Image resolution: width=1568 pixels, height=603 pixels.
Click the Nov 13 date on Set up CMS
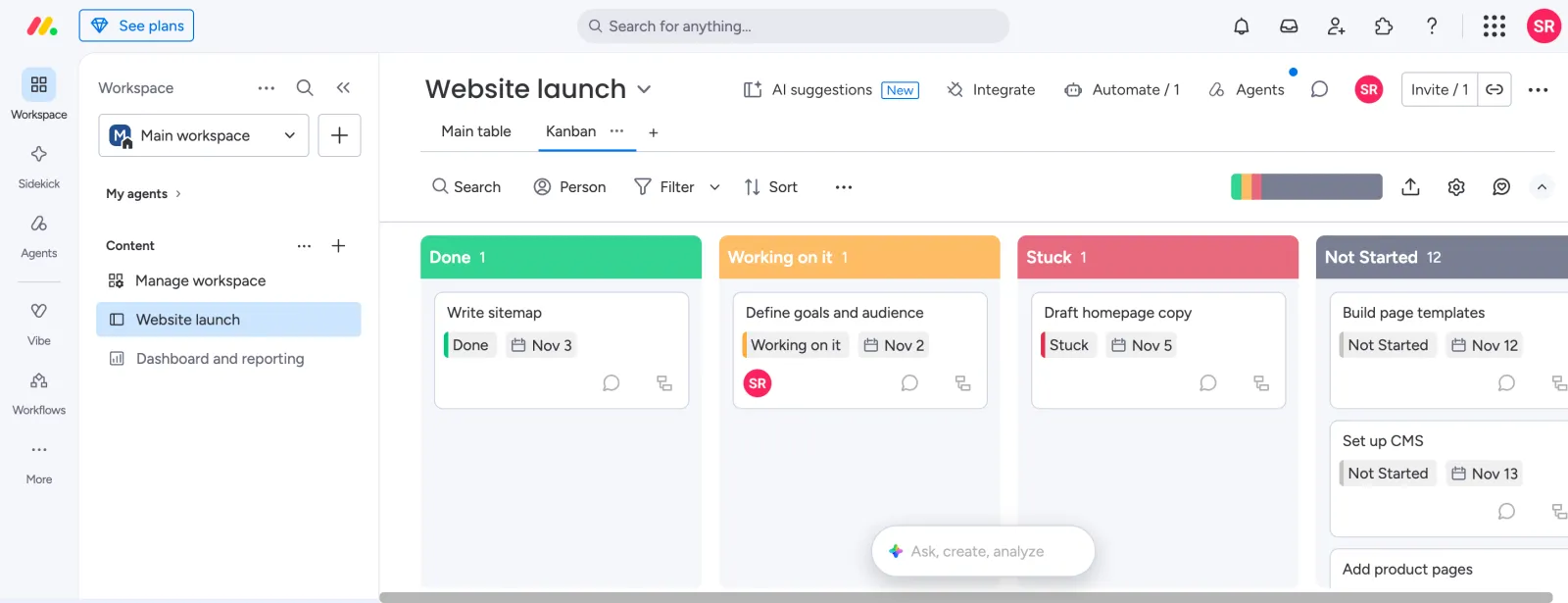tap(1485, 474)
